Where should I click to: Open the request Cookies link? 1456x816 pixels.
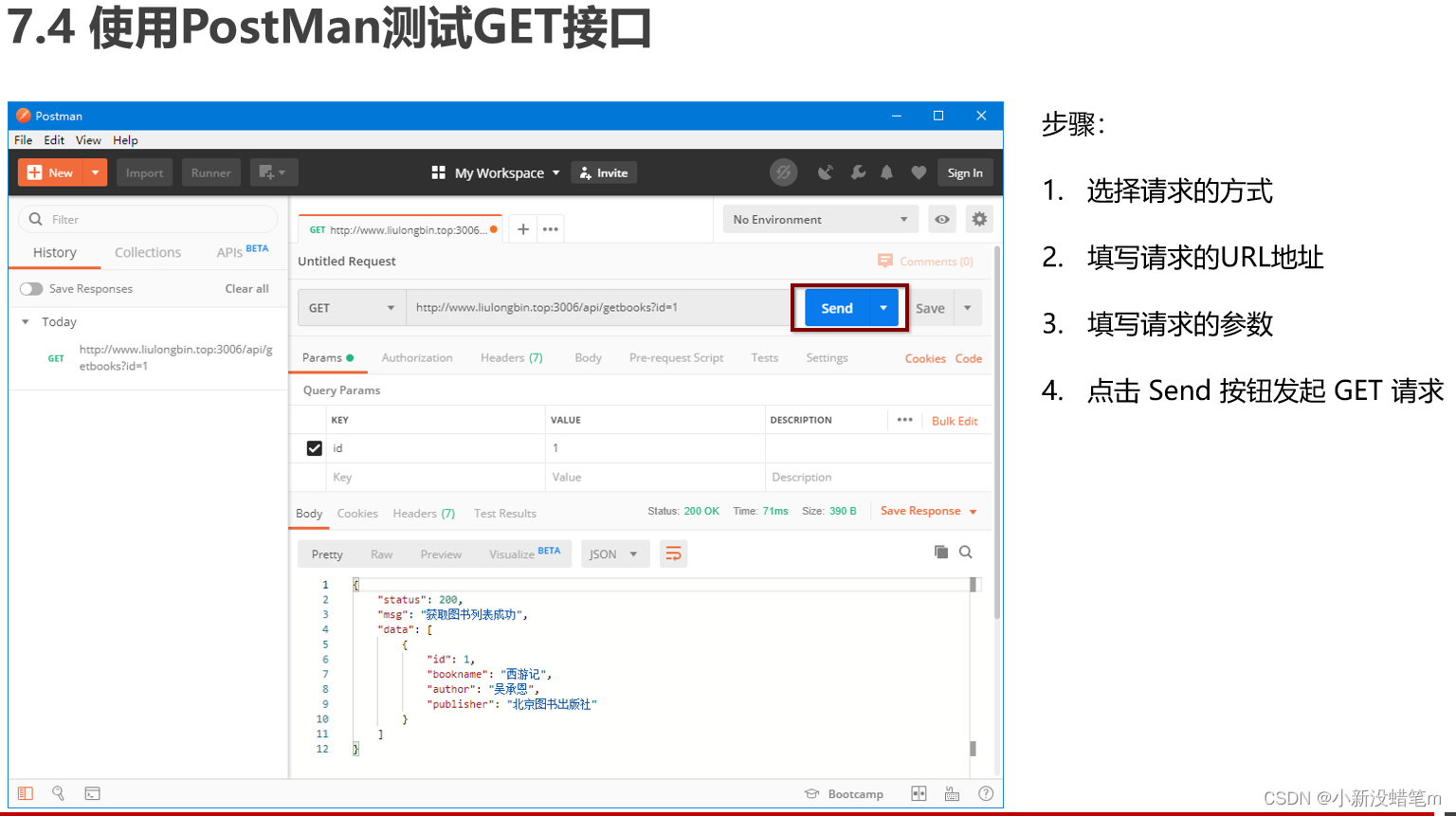click(x=925, y=358)
